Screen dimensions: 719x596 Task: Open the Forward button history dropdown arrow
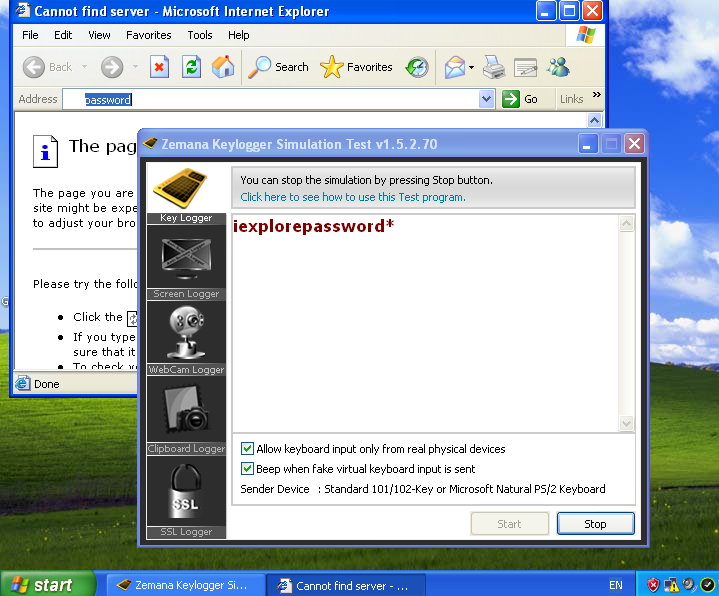pos(135,67)
